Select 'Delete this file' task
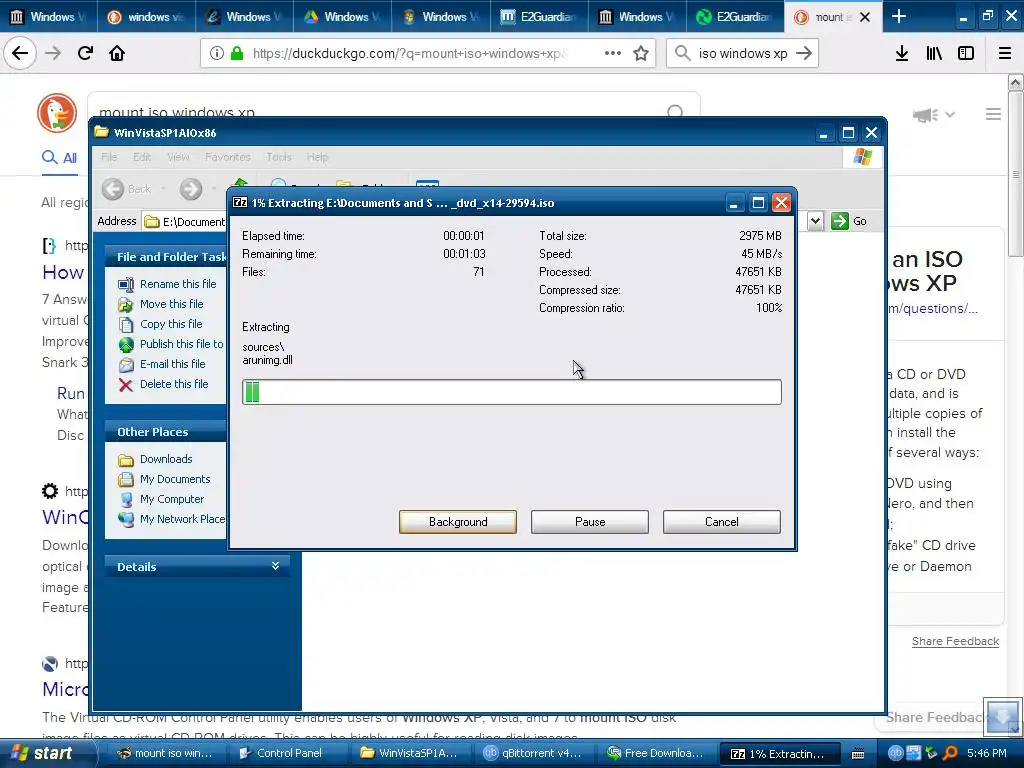The height and width of the screenshot is (768, 1024). (x=174, y=384)
